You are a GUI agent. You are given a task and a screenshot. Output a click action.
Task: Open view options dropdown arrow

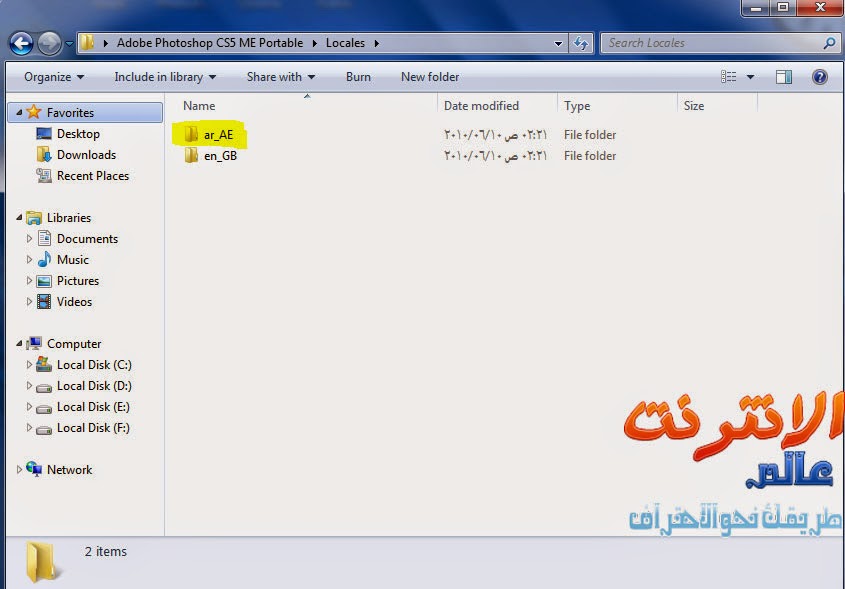pos(750,77)
